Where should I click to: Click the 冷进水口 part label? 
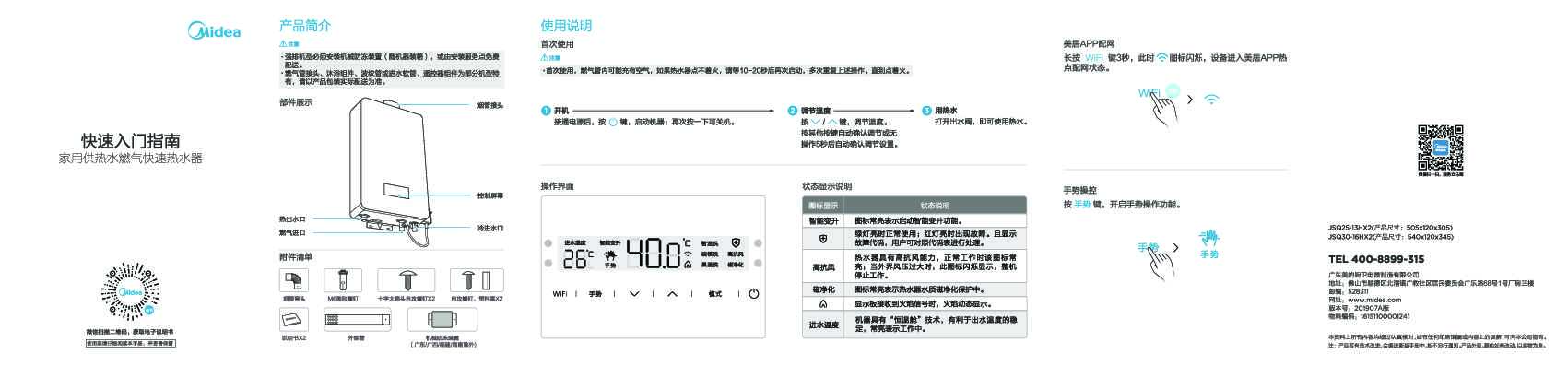pyautogui.click(x=490, y=227)
